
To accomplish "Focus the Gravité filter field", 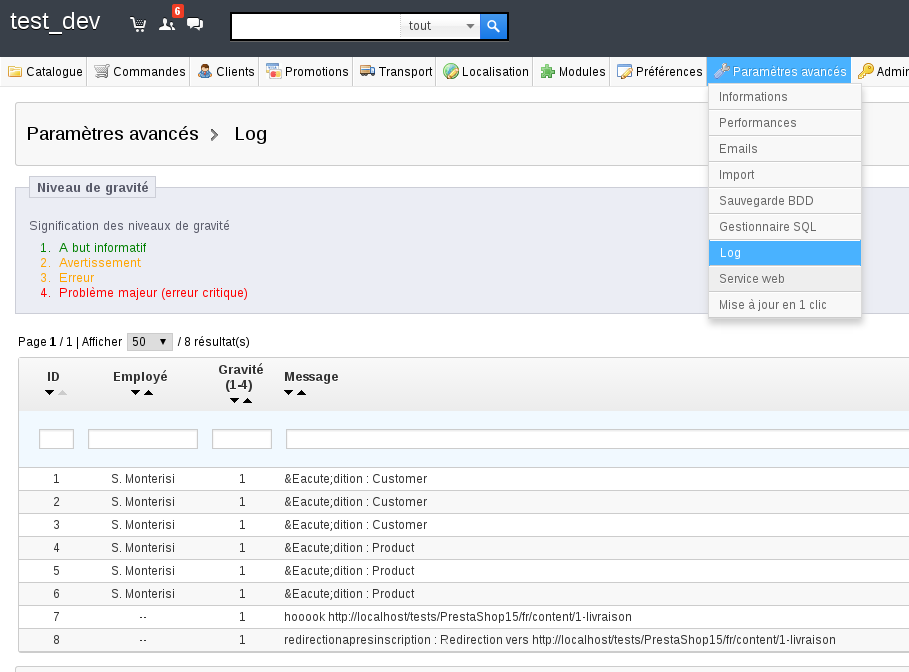I will tap(242, 439).
